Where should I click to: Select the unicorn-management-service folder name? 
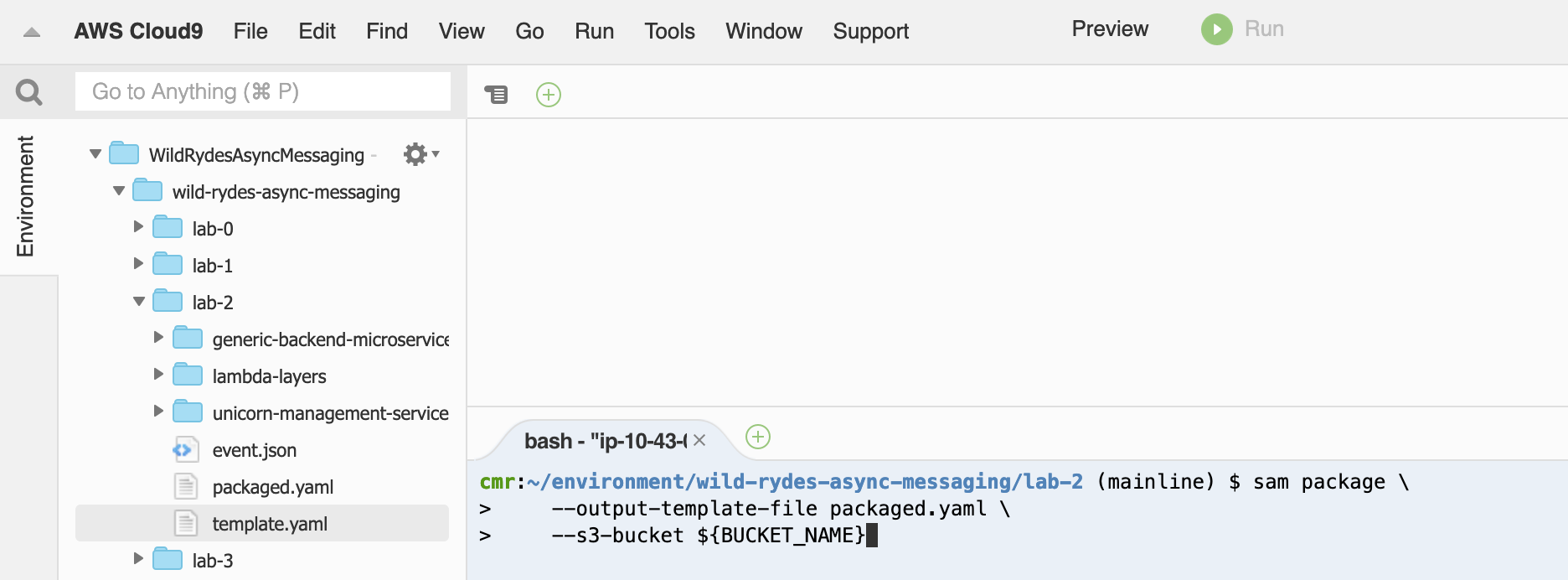click(331, 413)
